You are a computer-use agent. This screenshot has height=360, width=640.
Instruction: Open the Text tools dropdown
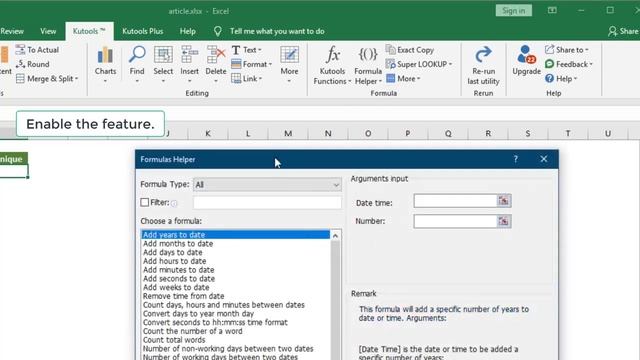[247, 50]
